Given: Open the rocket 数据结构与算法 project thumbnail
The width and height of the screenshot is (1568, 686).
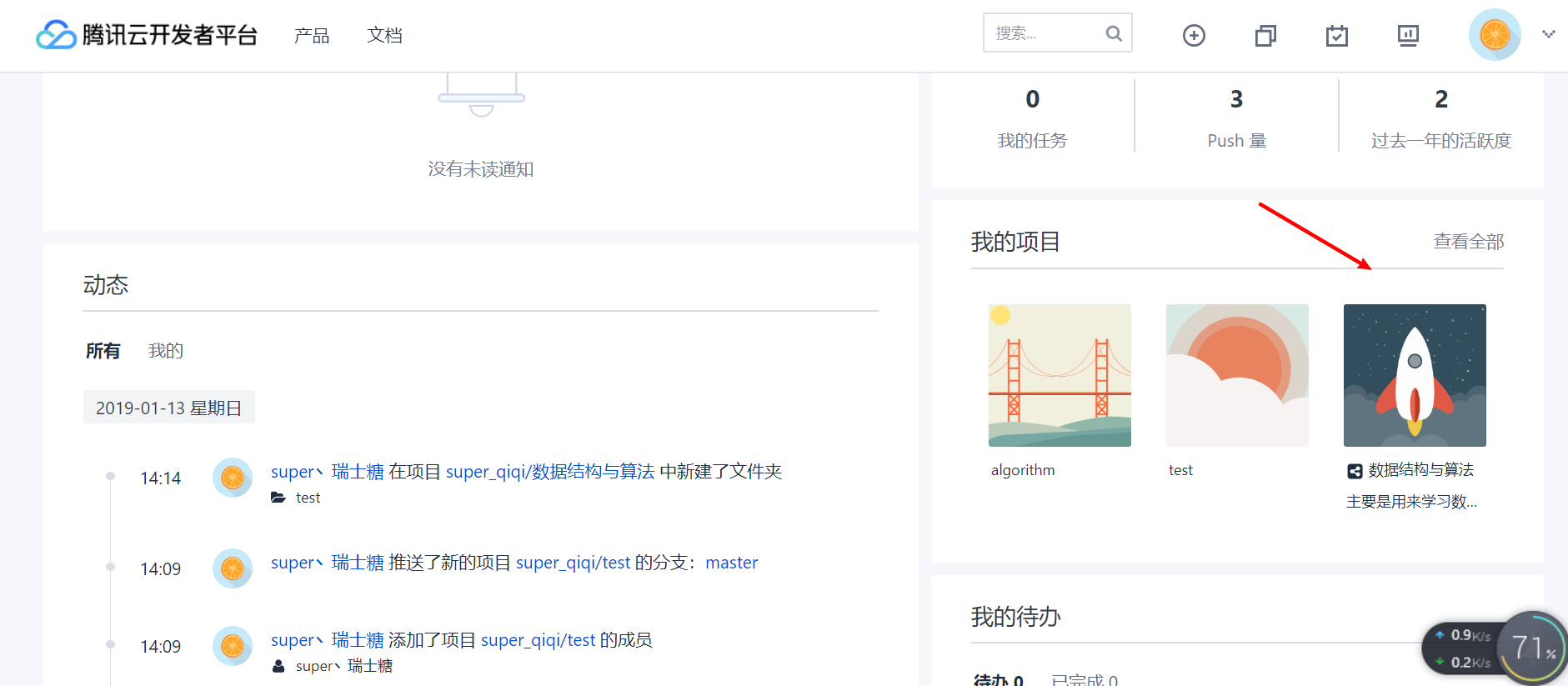Looking at the screenshot, I should pos(1415,375).
